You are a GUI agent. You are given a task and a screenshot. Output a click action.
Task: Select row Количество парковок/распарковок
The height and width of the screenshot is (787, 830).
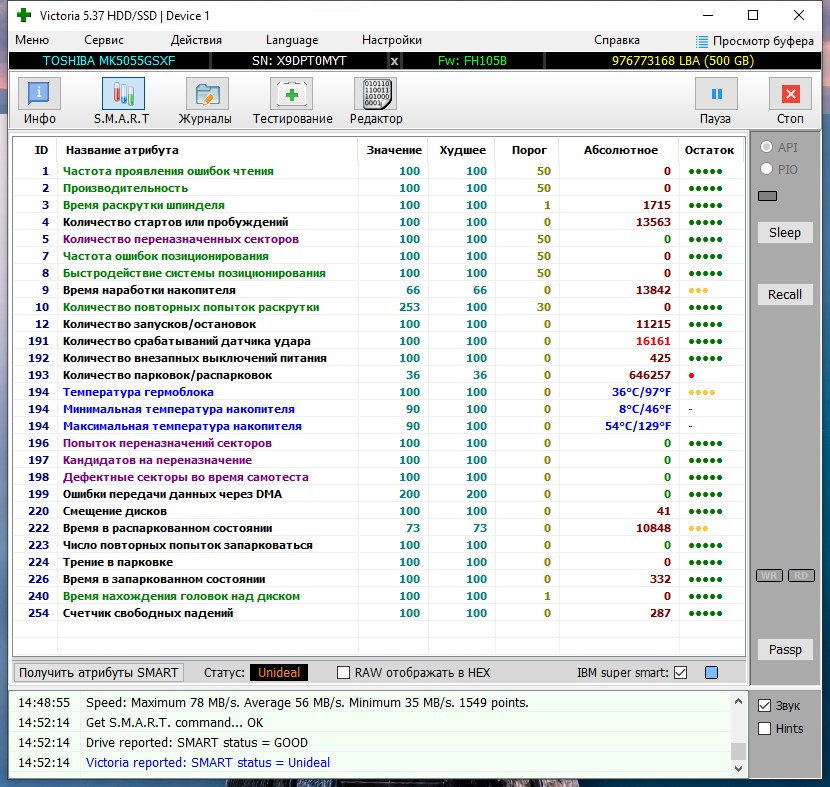pos(378,375)
